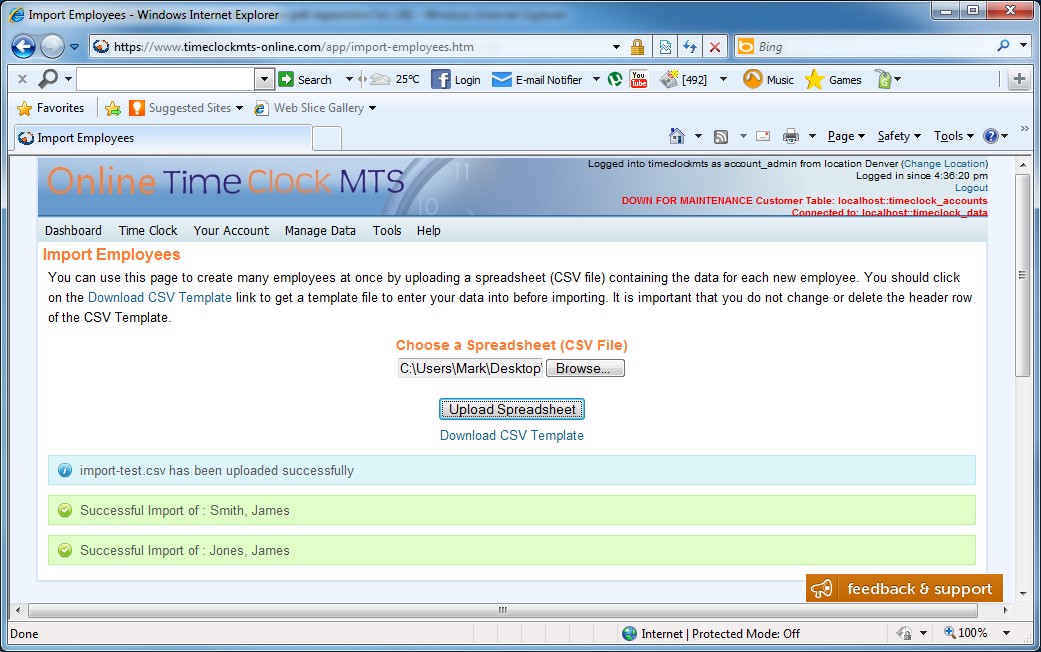Open a new blank tab
The width and height of the screenshot is (1041, 652).
coord(327,139)
